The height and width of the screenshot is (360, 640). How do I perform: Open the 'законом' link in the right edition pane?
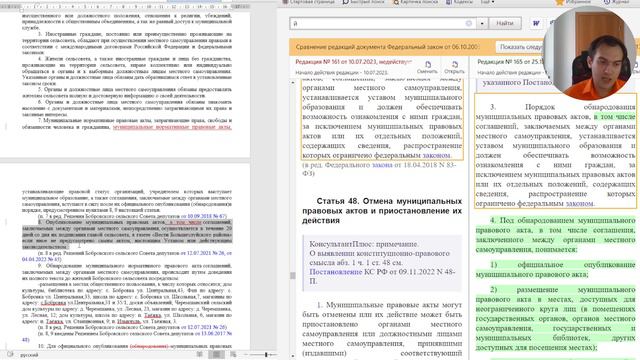(579, 203)
